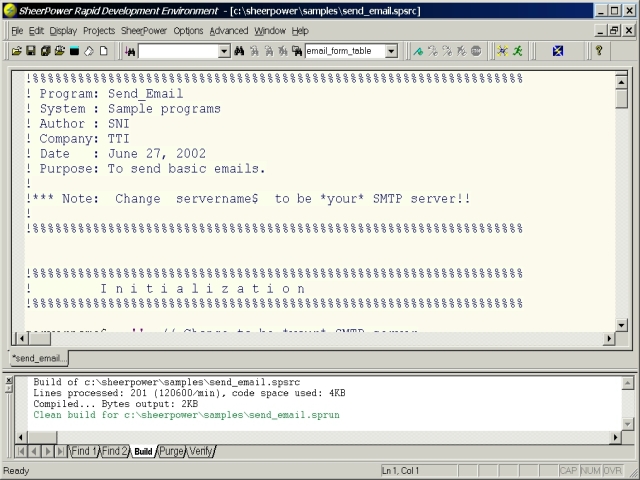Click the email_form_table combo box
Screen dimensions: 640x480
351,51
